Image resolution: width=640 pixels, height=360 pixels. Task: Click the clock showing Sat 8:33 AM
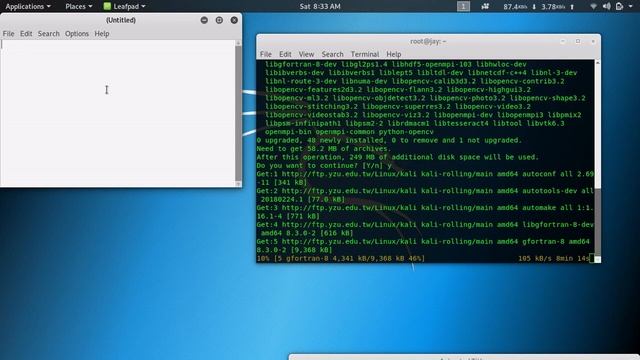point(320,6)
